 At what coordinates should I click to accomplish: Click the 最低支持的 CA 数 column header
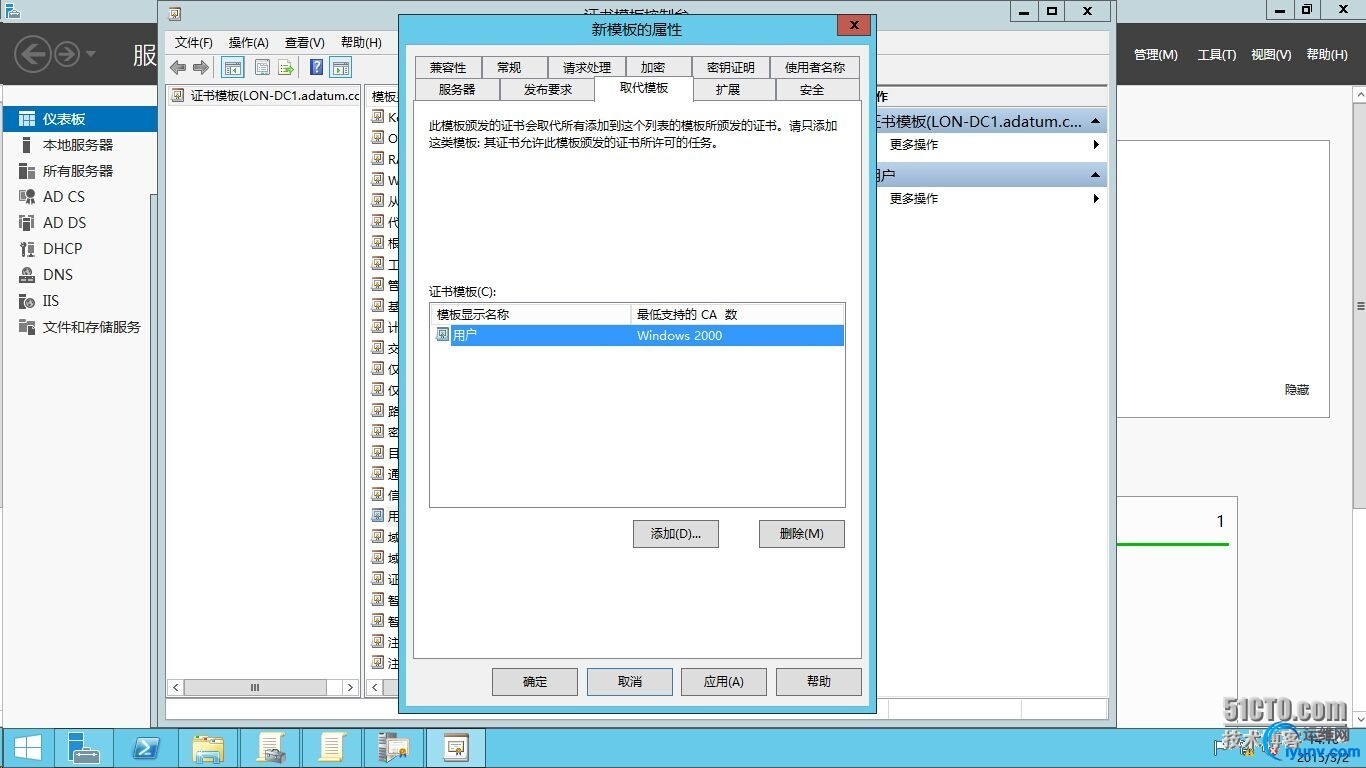(x=738, y=314)
